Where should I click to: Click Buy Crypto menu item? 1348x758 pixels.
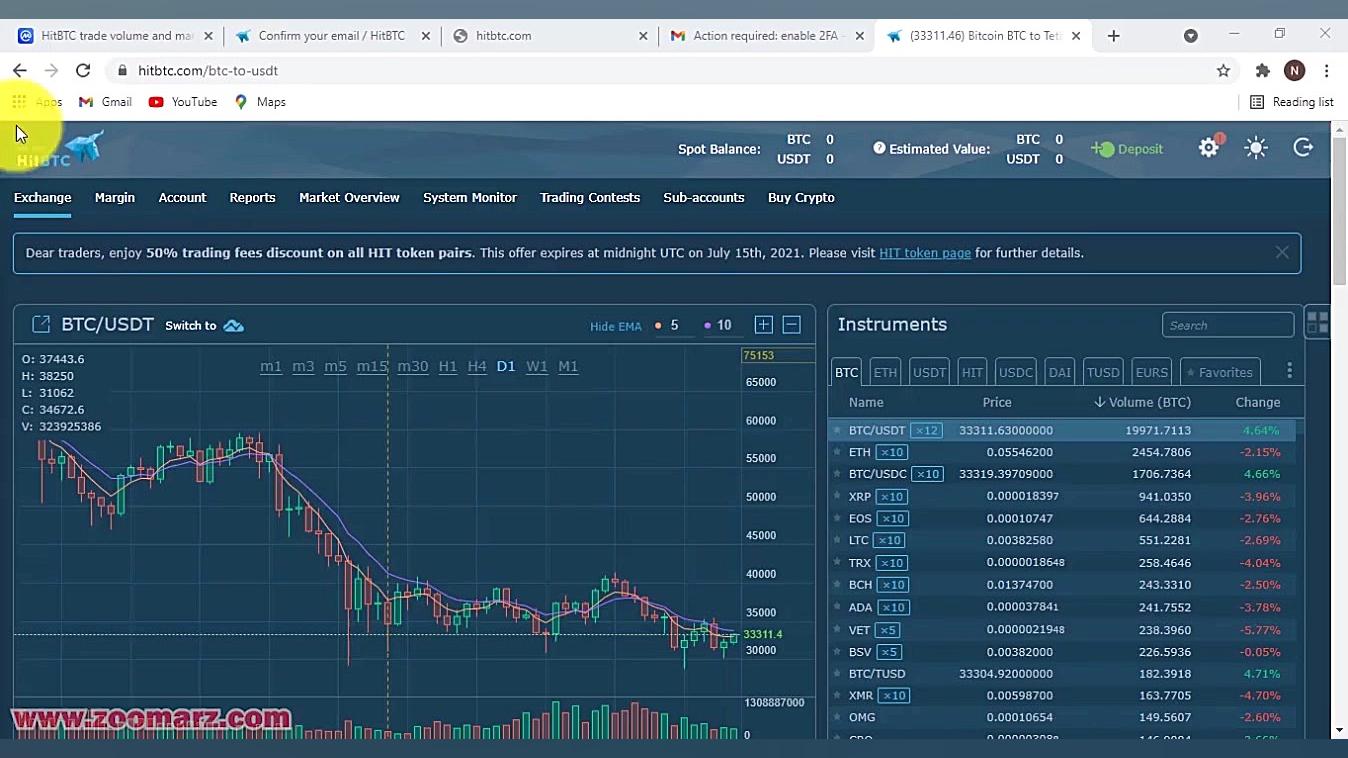click(801, 198)
